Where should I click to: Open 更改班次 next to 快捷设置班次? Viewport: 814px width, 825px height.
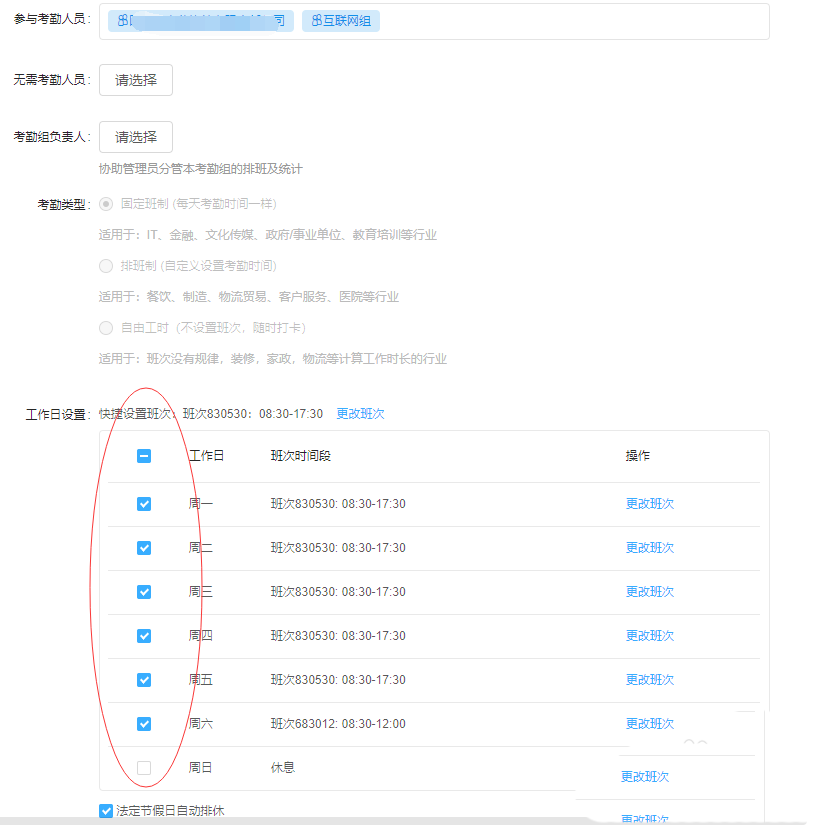pyautogui.click(x=358, y=411)
